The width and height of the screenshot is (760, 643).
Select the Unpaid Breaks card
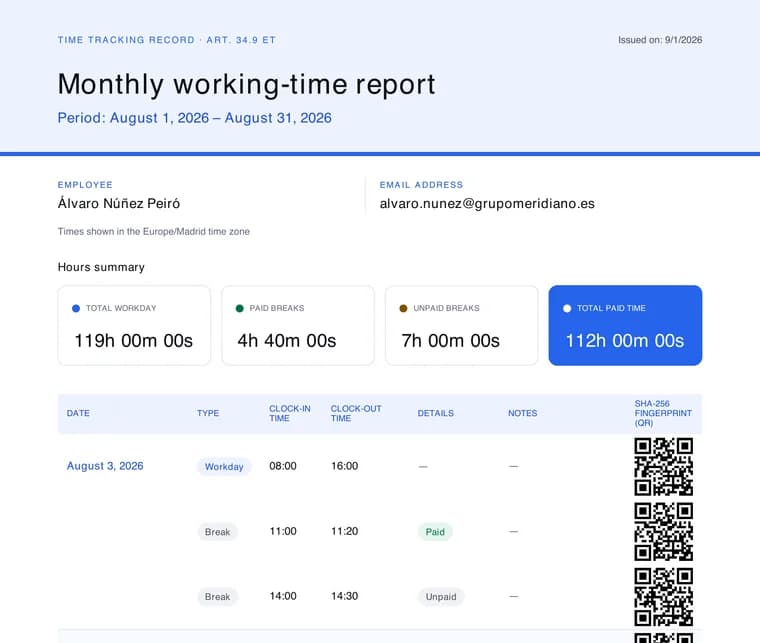click(461, 325)
